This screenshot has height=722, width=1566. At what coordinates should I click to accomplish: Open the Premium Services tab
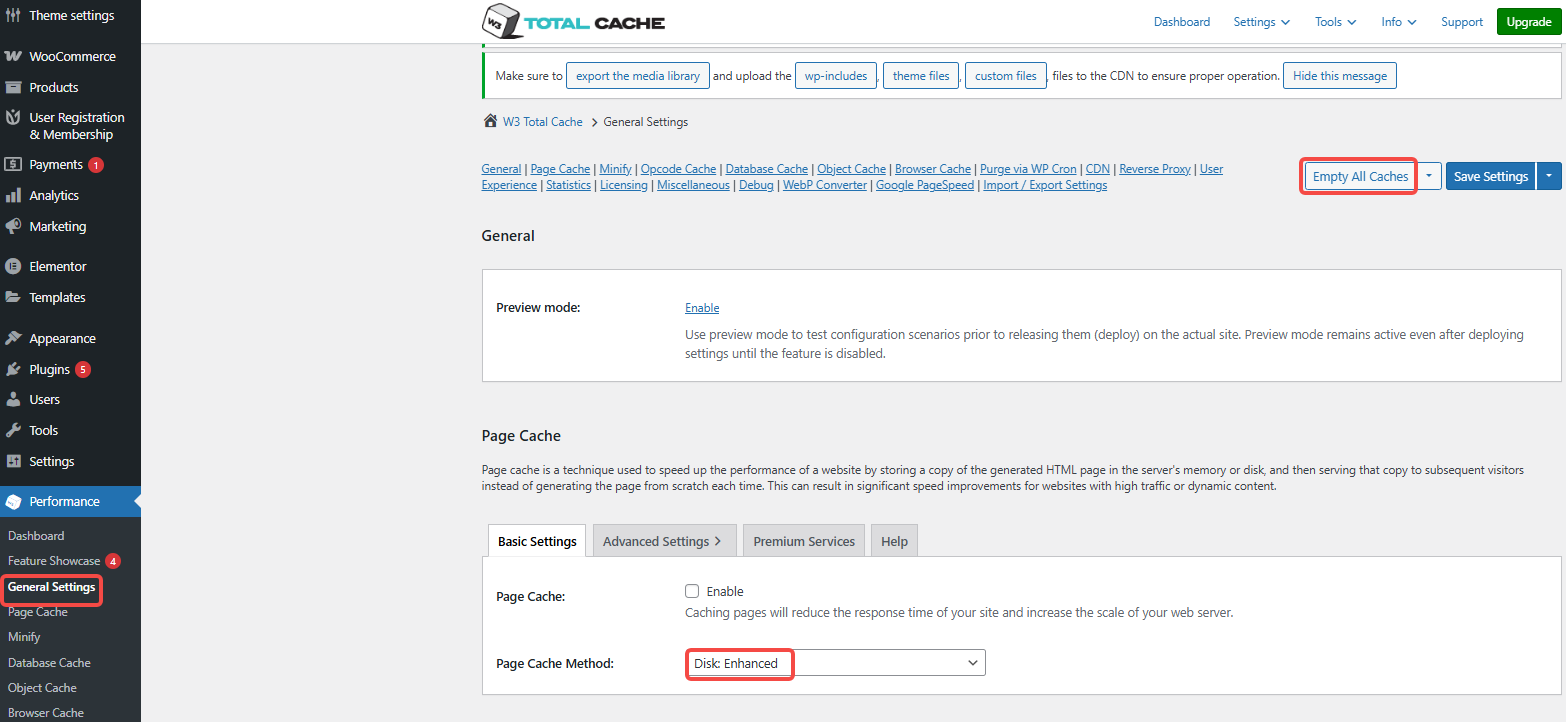click(x=804, y=541)
